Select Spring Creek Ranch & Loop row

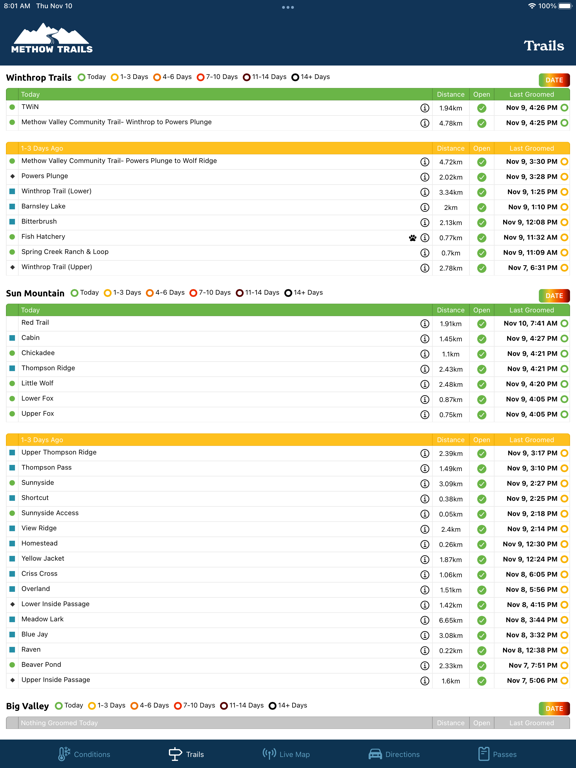pyautogui.click(x=288, y=253)
